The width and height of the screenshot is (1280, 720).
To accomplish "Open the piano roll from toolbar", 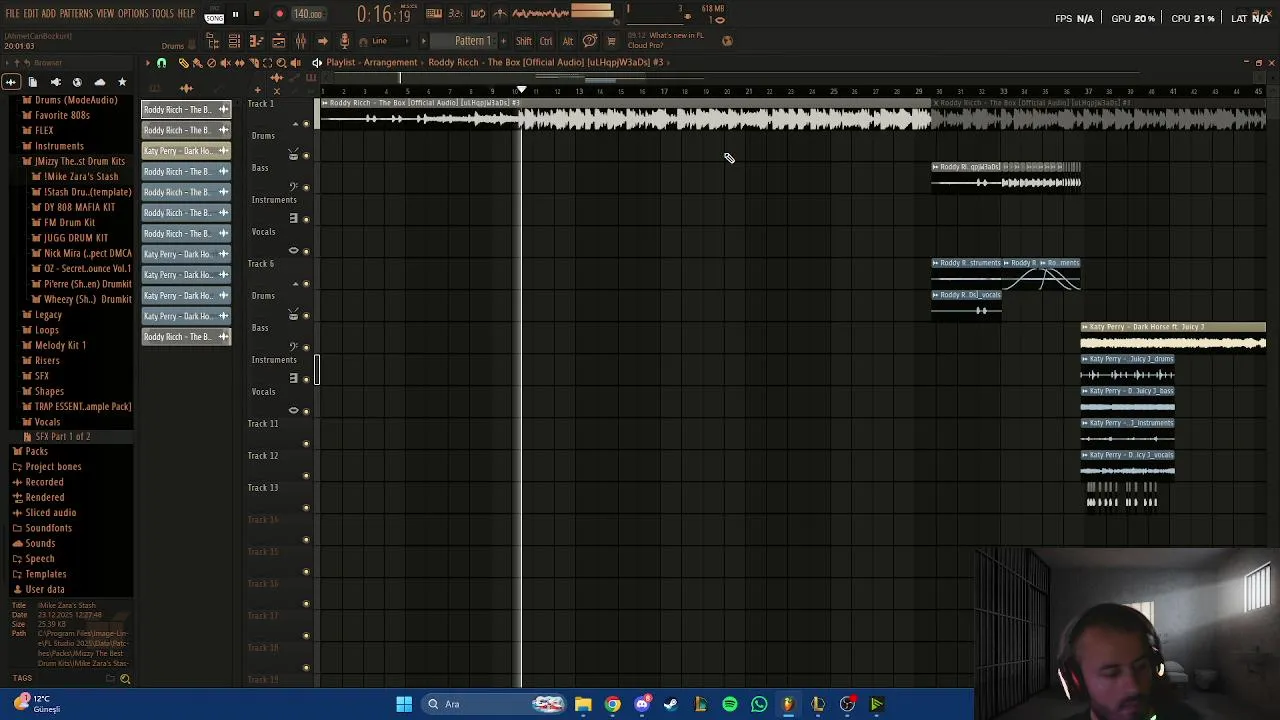I will (x=256, y=41).
